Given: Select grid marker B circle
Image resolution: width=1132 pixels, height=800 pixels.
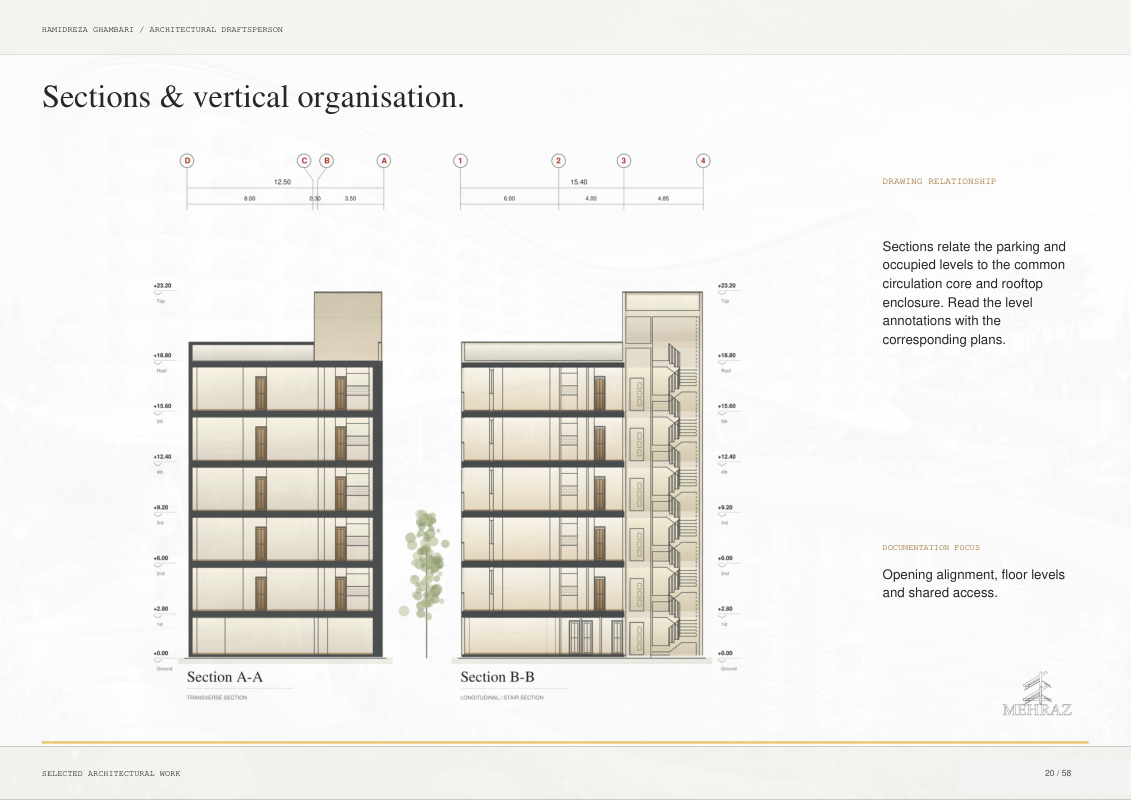Looking at the screenshot, I should (x=326, y=161).
